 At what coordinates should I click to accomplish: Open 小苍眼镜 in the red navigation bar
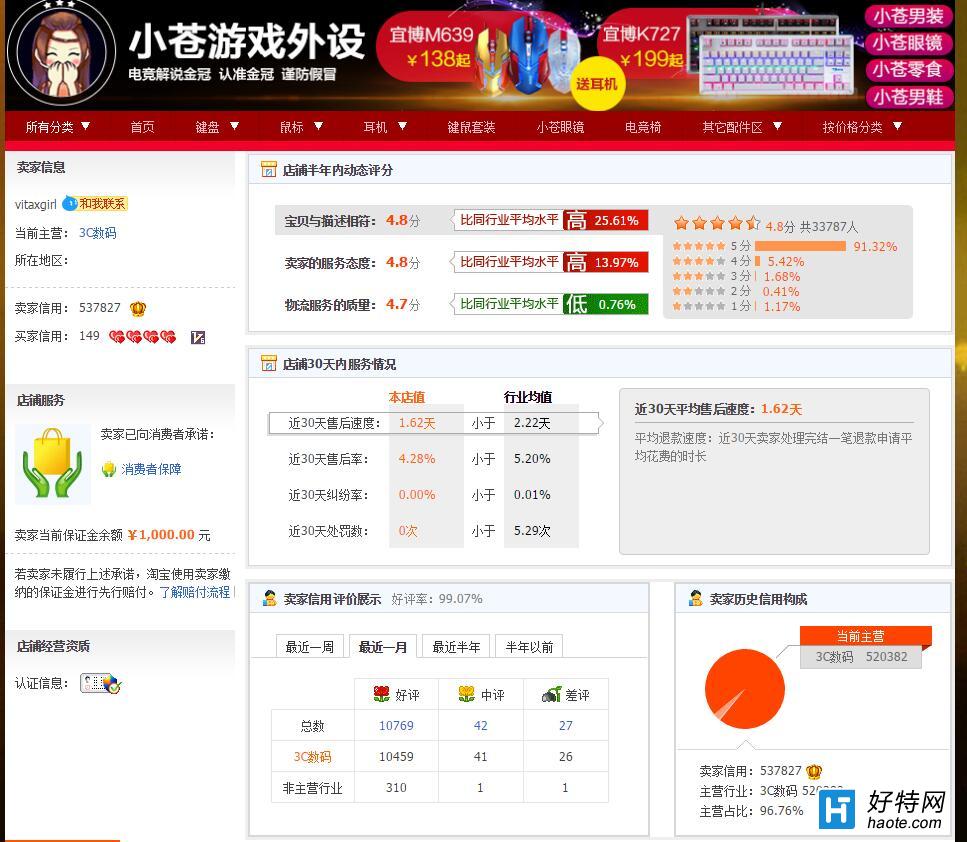[x=560, y=127]
